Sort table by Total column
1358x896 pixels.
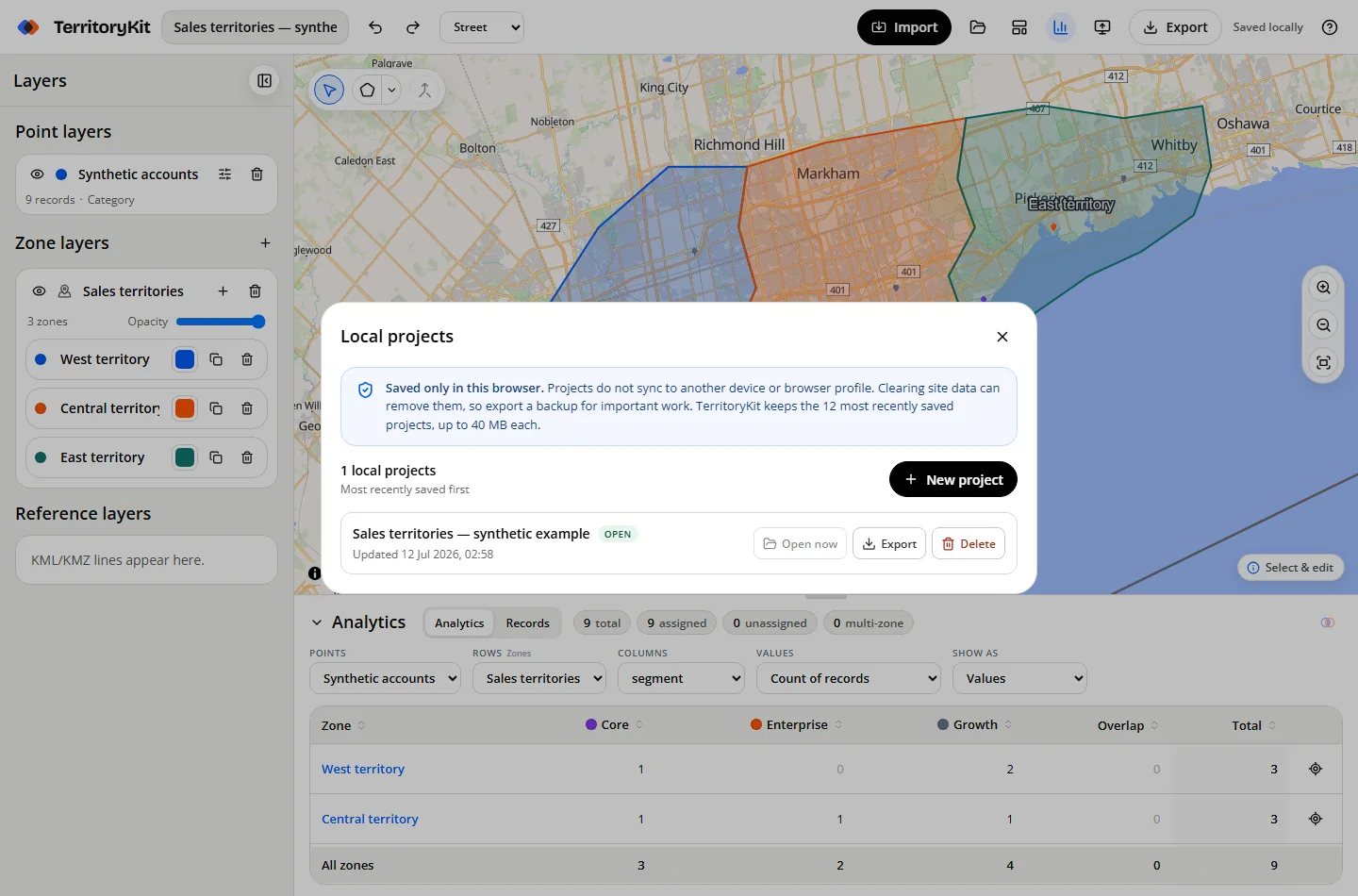(1253, 725)
